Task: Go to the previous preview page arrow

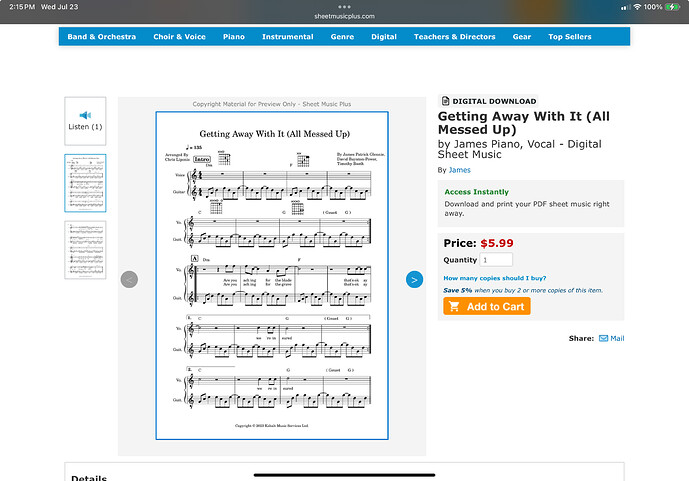Action: 129,279
